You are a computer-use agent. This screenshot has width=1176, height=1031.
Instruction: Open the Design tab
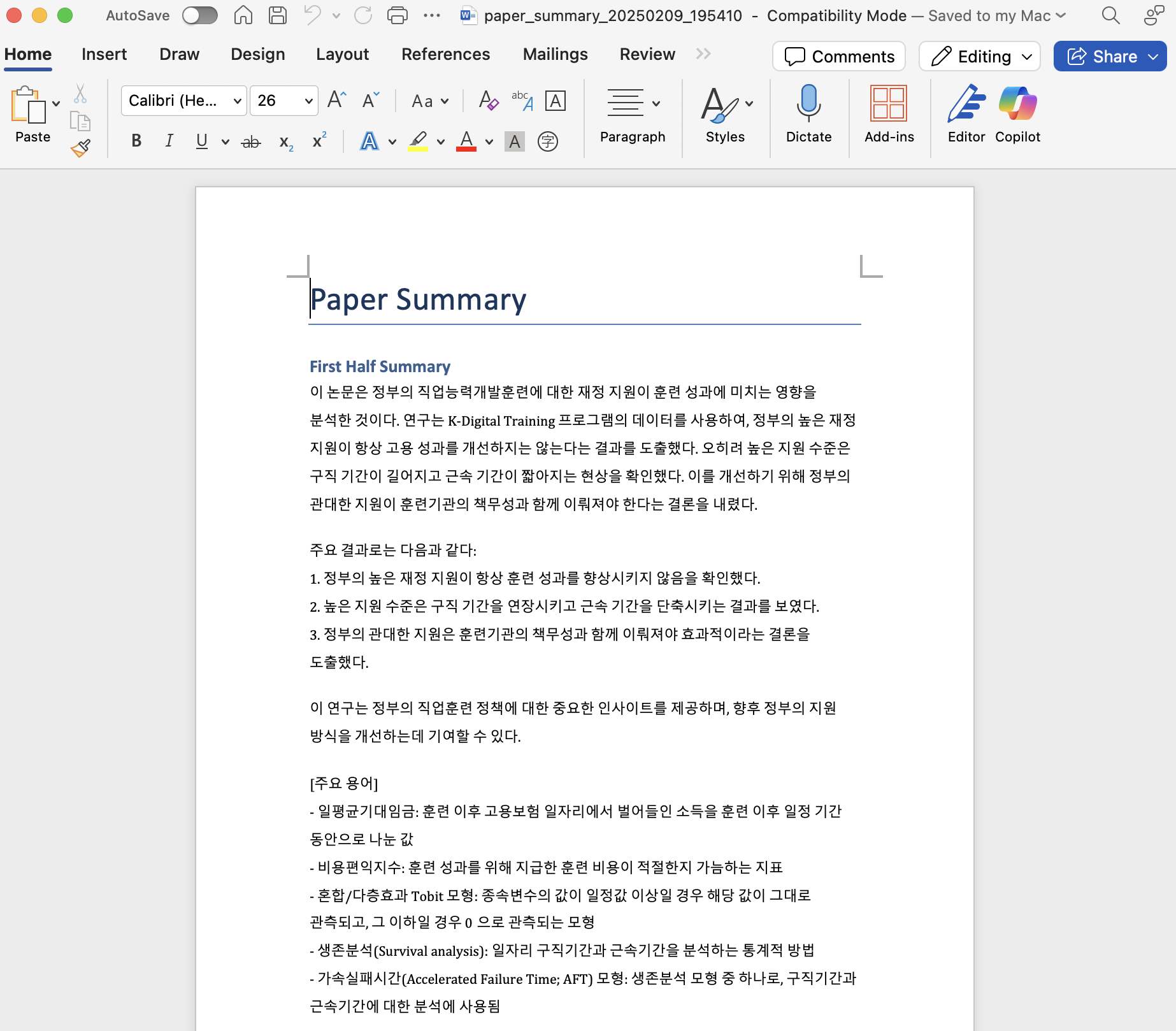pos(257,55)
